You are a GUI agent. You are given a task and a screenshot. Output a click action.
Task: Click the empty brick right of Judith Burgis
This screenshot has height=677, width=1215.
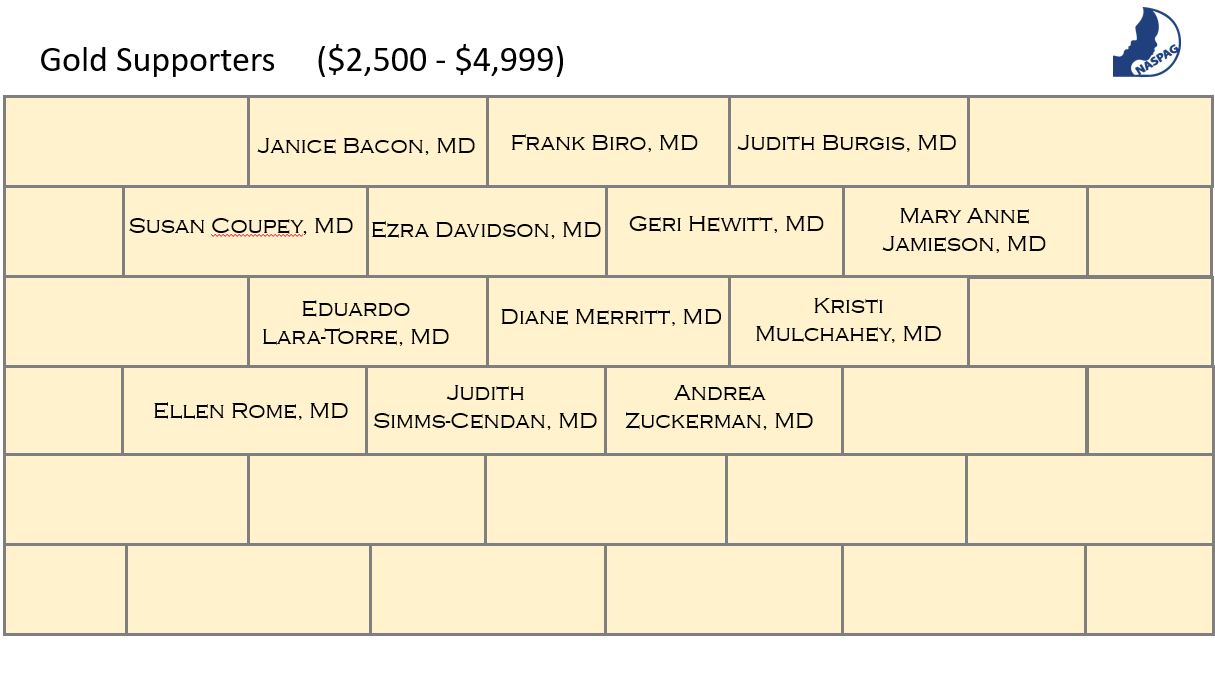[x=1091, y=141]
